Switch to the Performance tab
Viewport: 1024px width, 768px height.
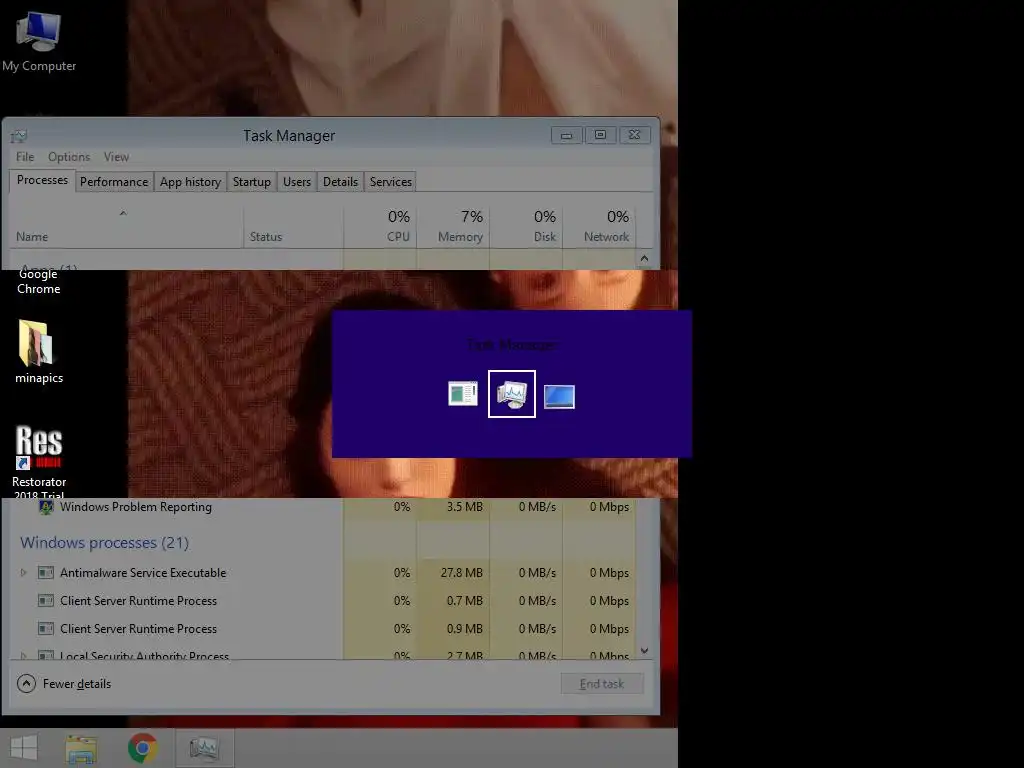(x=114, y=182)
